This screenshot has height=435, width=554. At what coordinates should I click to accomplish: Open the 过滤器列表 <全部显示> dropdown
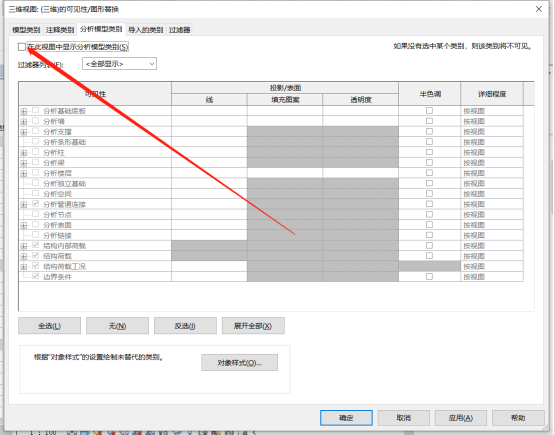[119, 64]
